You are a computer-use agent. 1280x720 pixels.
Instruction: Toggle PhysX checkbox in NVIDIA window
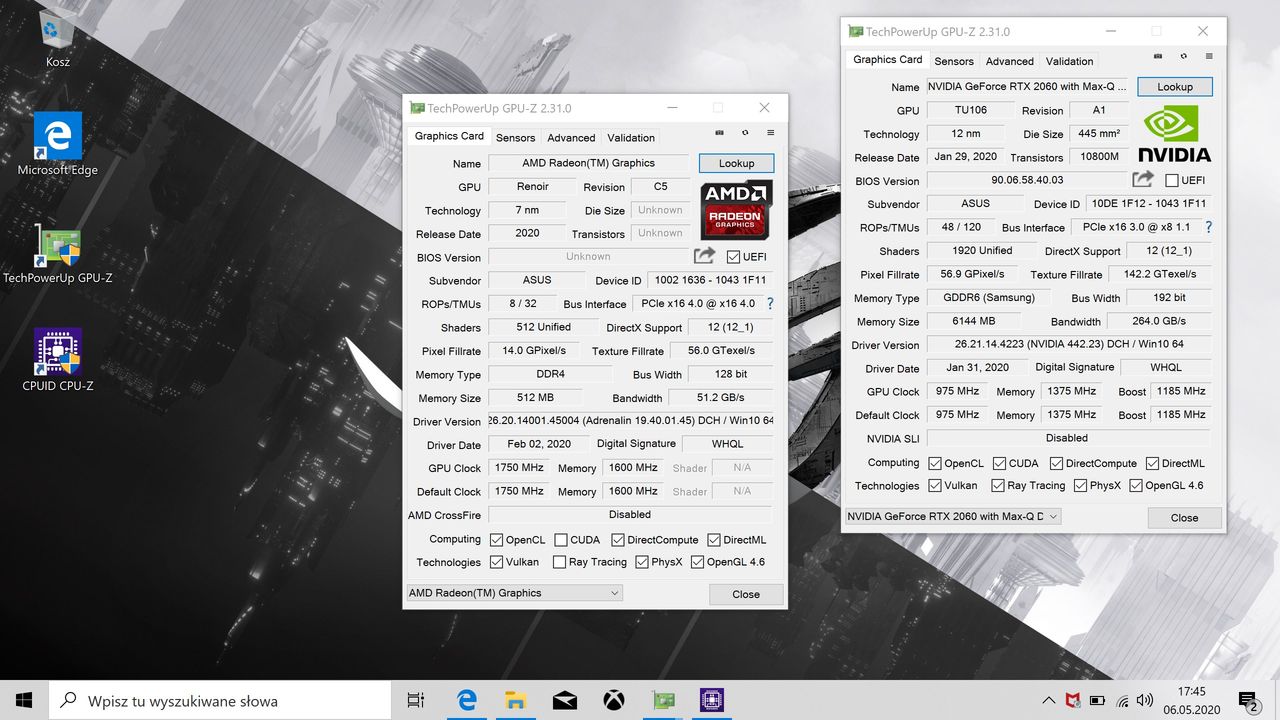click(1081, 485)
